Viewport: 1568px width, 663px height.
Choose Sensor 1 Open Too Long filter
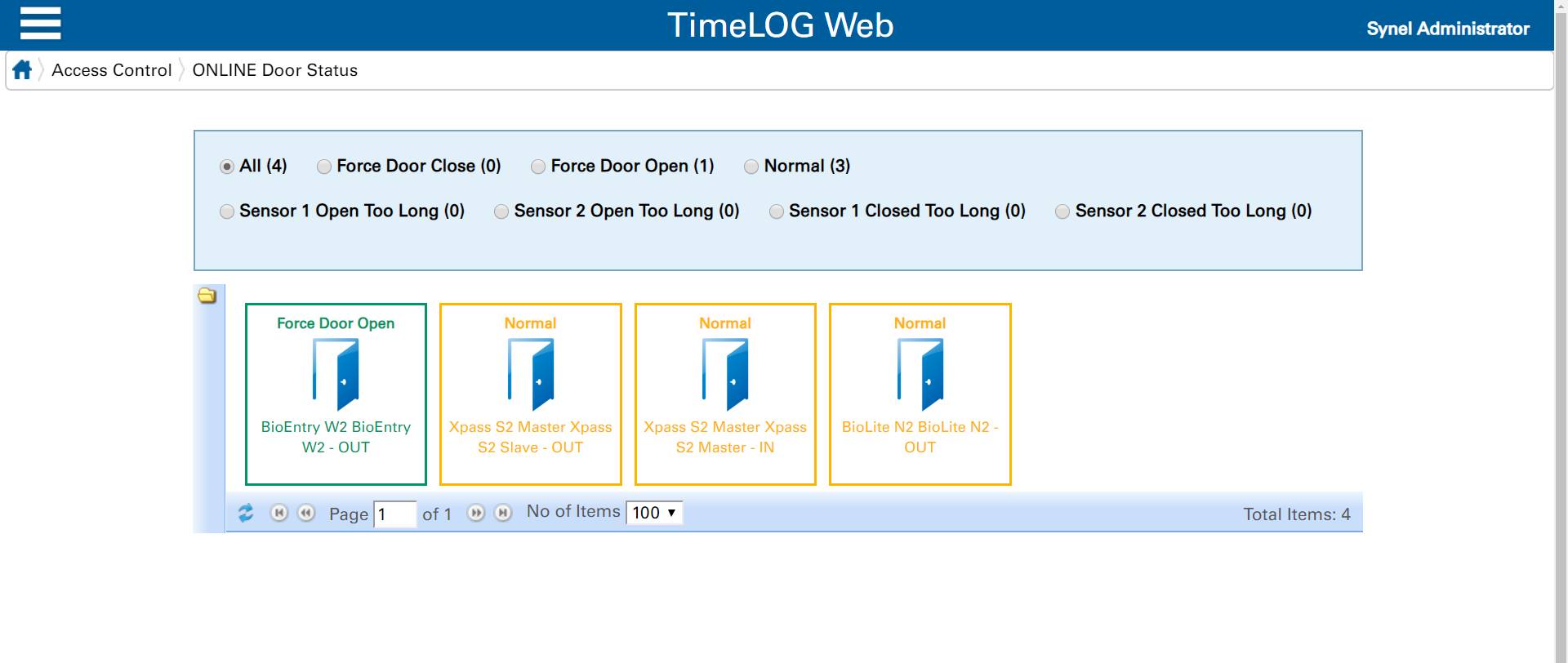click(227, 211)
